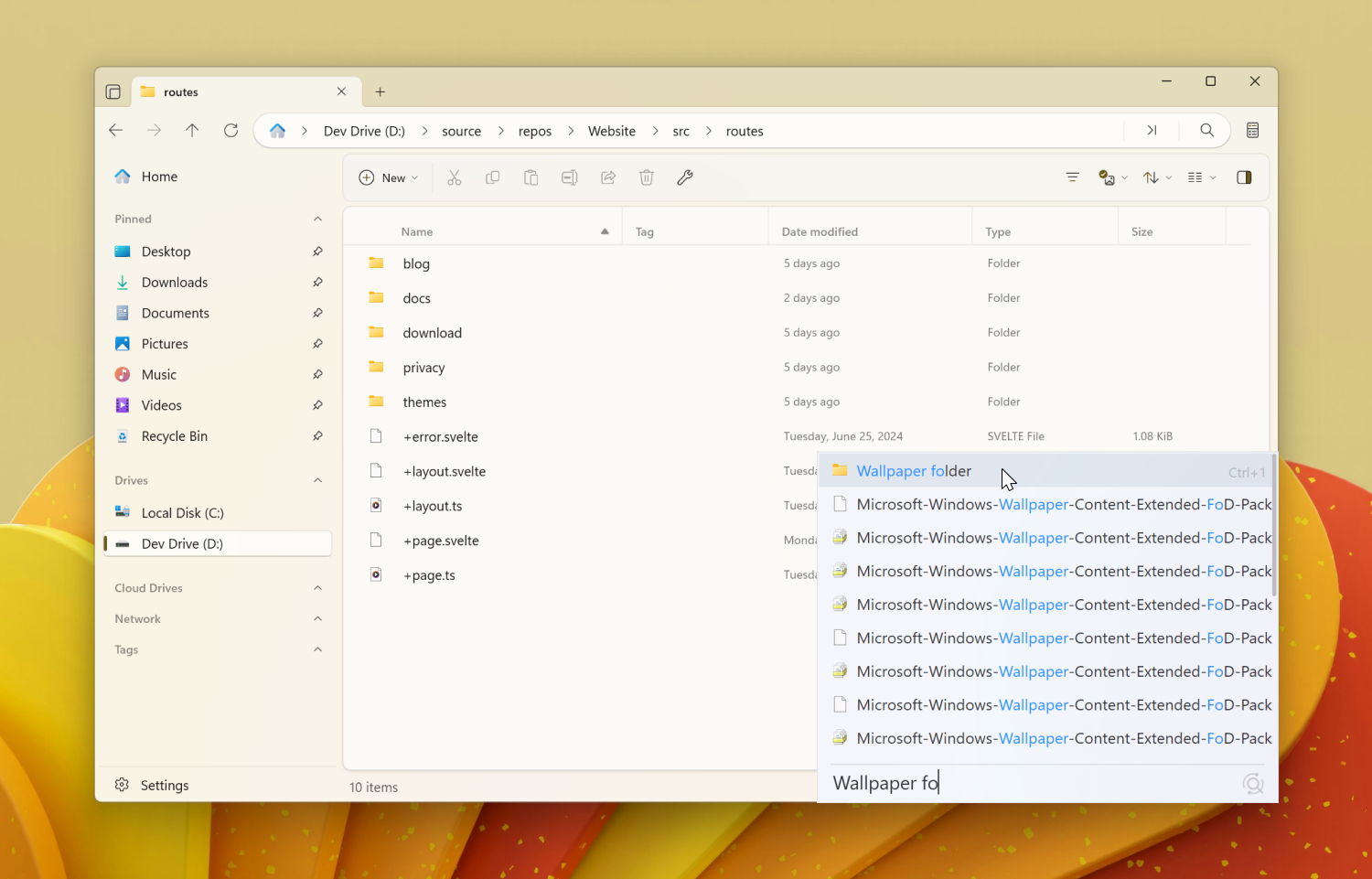Collapse the Pinned section in the sidebar
This screenshot has height=879, width=1372.
[x=317, y=219]
